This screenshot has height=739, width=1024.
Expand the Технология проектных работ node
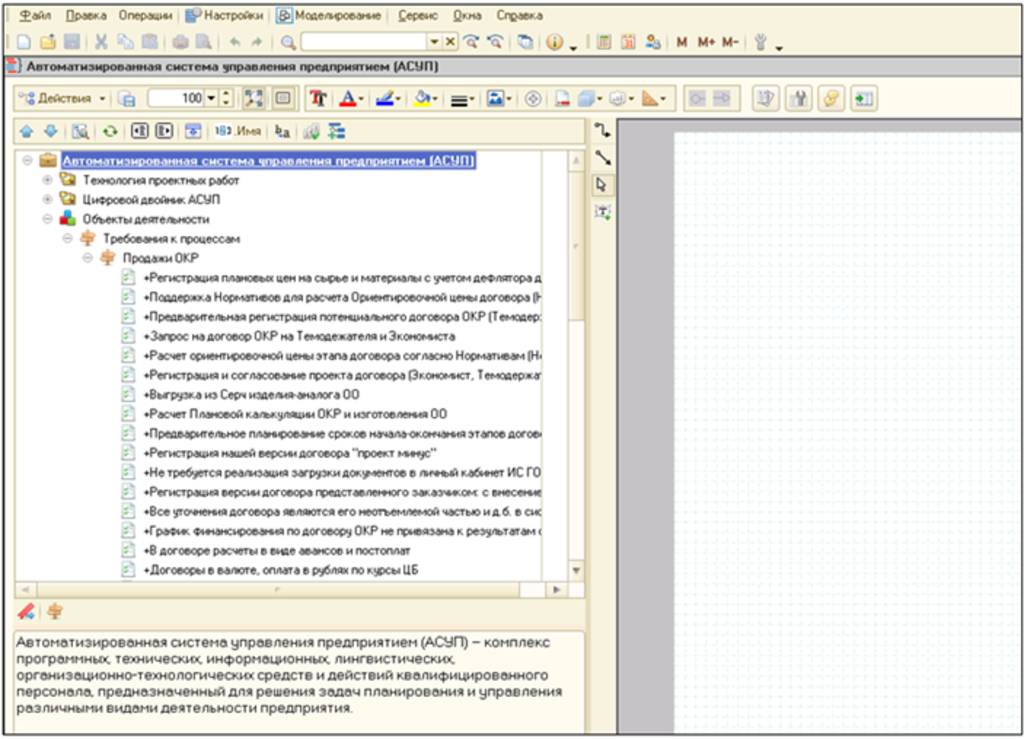[x=47, y=180]
